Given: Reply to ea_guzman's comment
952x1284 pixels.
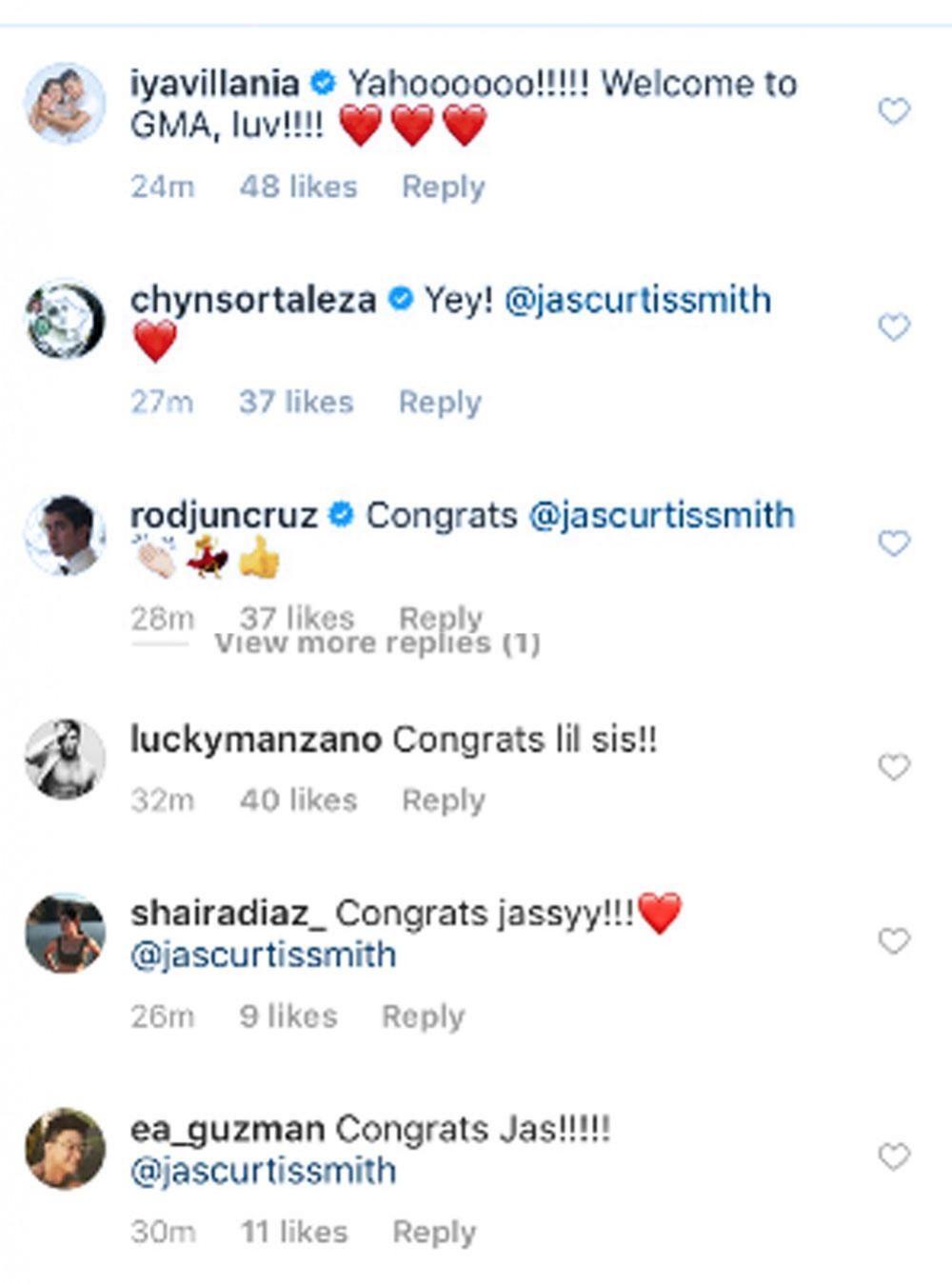Looking at the screenshot, I should 433,1233.
